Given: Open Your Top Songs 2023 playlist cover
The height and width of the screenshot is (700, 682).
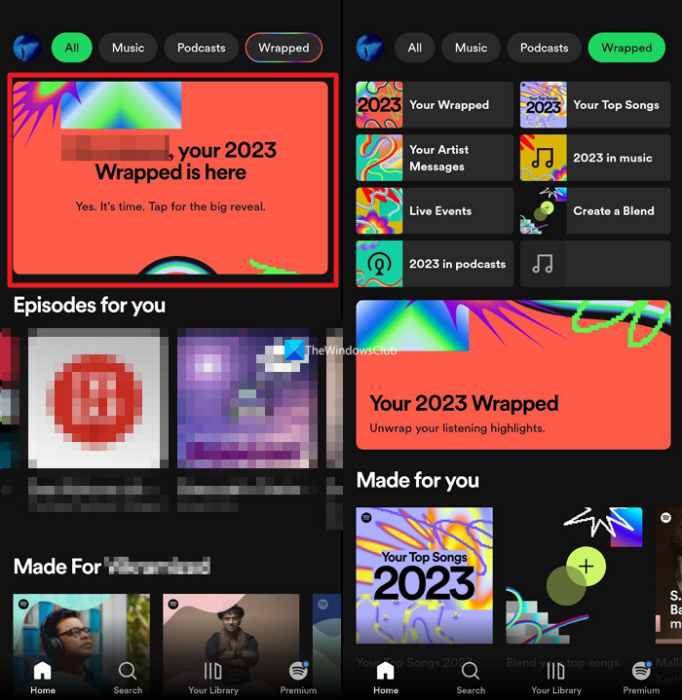Looking at the screenshot, I should (x=424, y=575).
